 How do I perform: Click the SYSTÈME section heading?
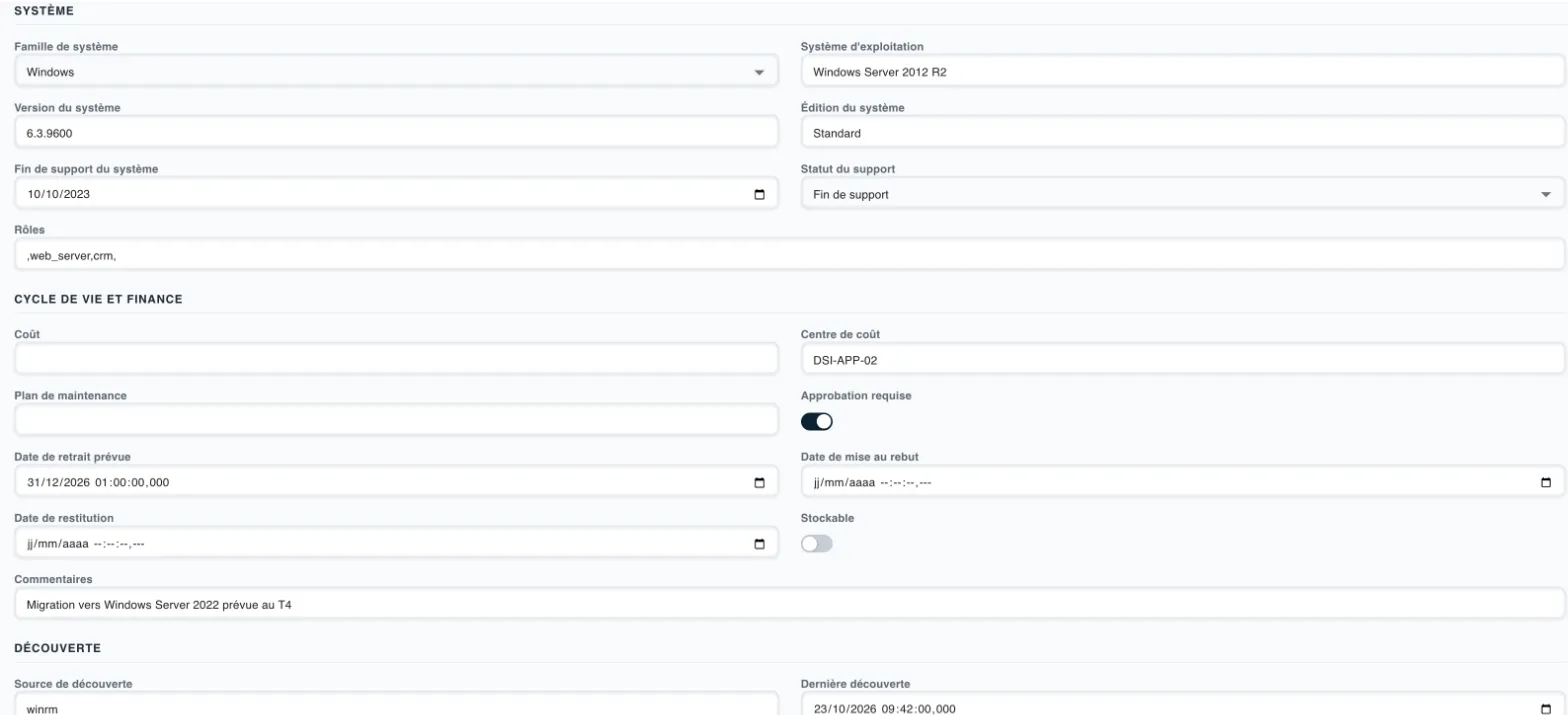43,11
